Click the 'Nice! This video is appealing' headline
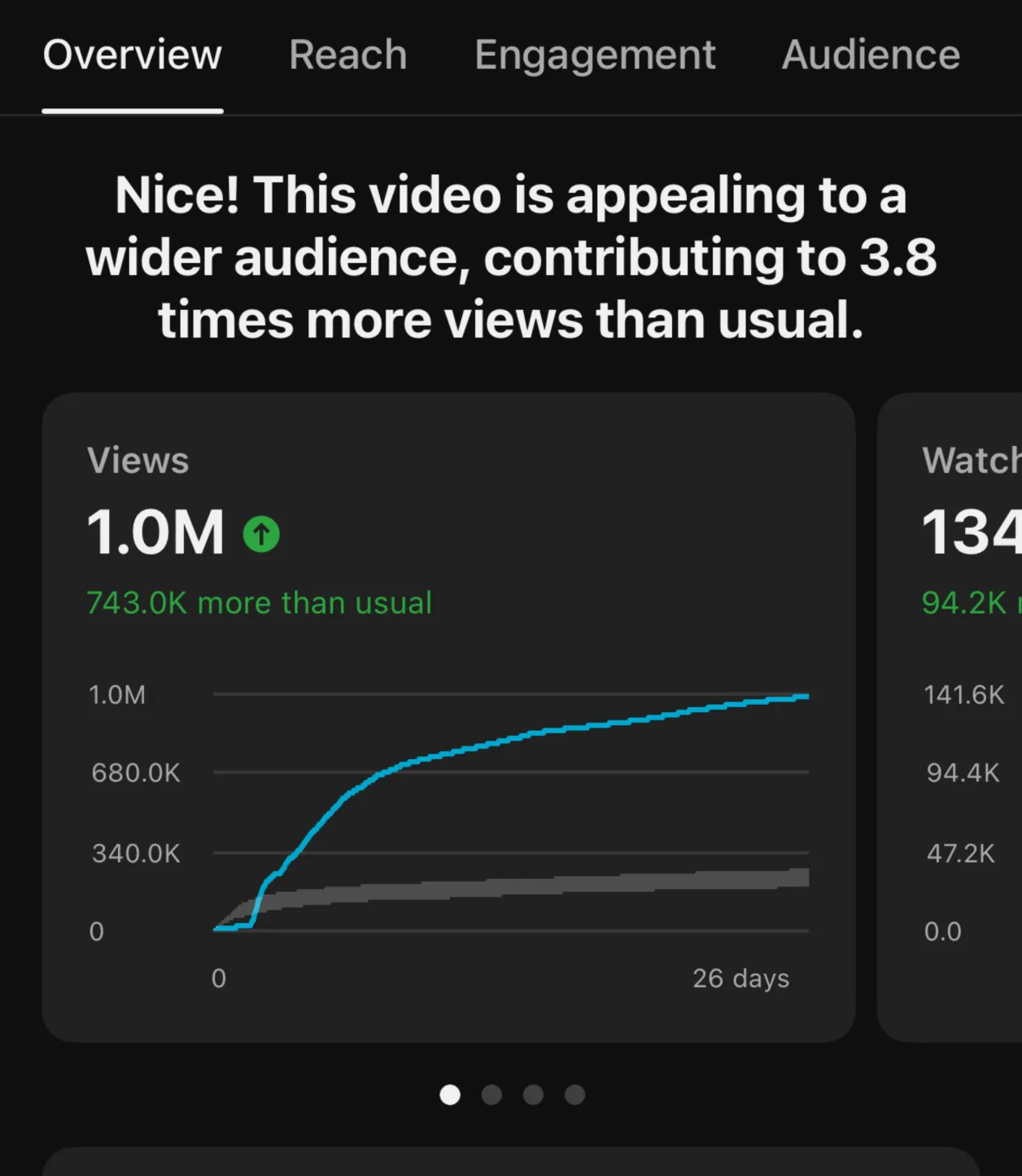 tap(511, 257)
